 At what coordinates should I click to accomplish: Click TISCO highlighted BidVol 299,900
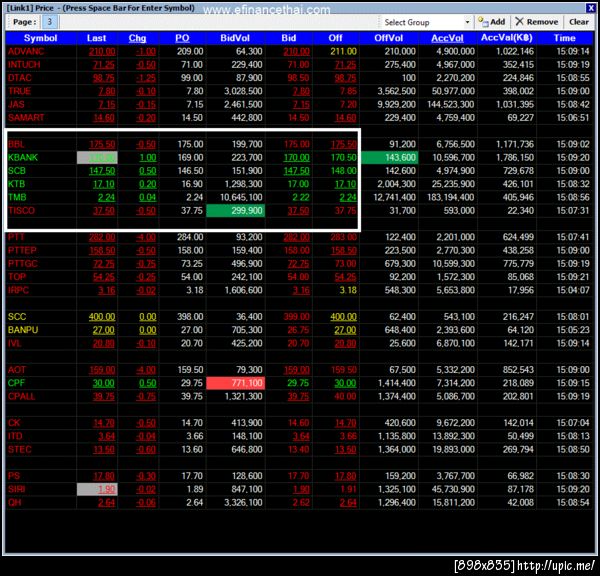(x=235, y=210)
